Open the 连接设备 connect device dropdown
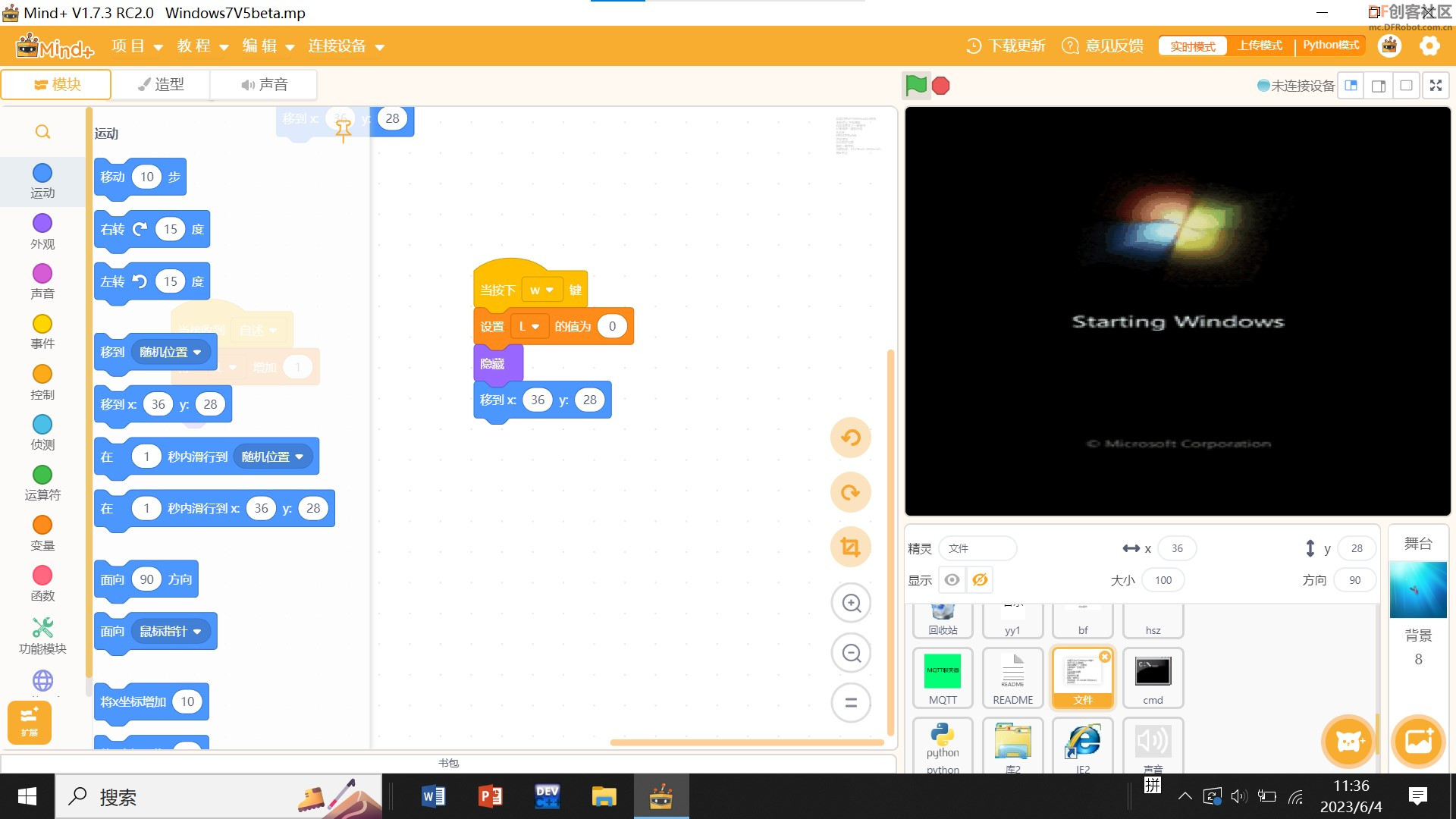The height and width of the screenshot is (819, 1456). click(x=346, y=46)
